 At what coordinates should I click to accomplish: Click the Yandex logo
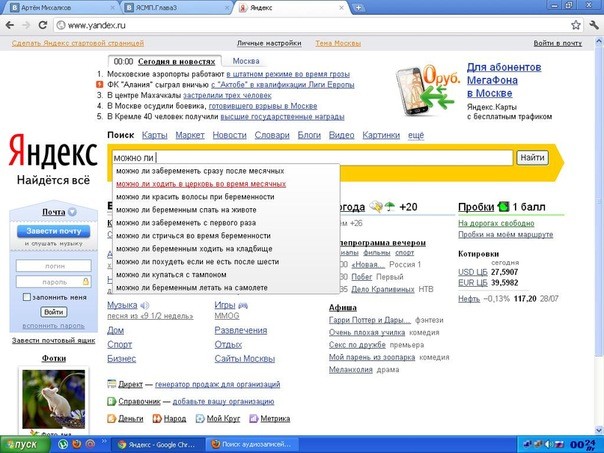coord(53,151)
